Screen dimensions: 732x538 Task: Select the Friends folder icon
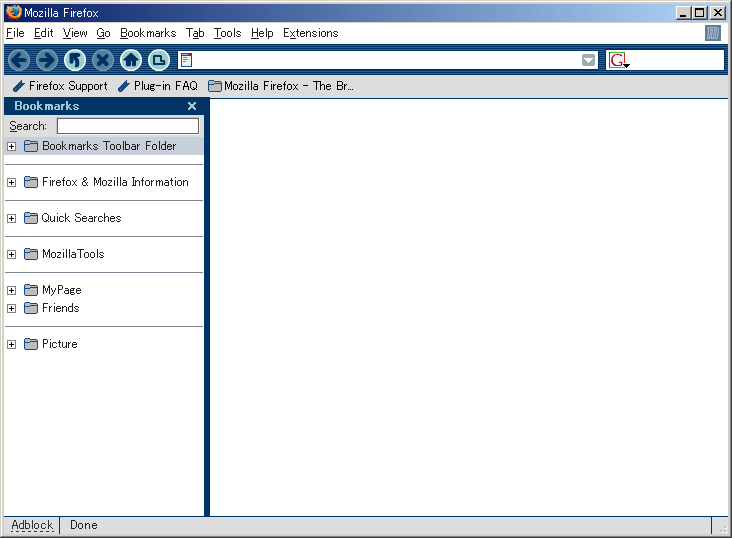(x=31, y=308)
